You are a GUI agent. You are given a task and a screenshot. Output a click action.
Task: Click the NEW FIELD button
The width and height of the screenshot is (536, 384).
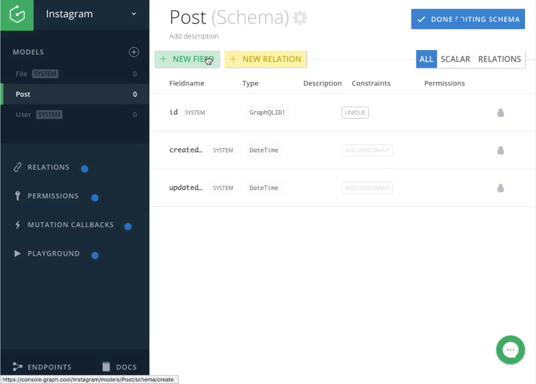(187, 59)
